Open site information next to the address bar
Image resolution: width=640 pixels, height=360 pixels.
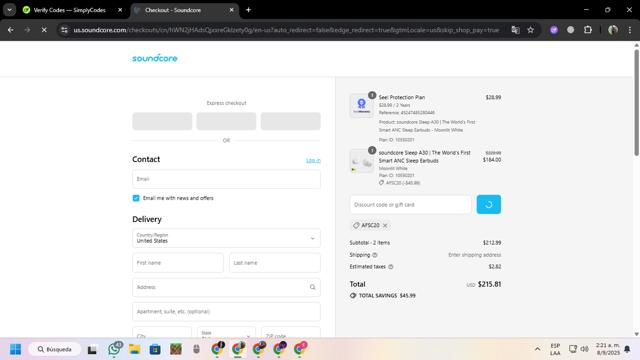(64, 30)
